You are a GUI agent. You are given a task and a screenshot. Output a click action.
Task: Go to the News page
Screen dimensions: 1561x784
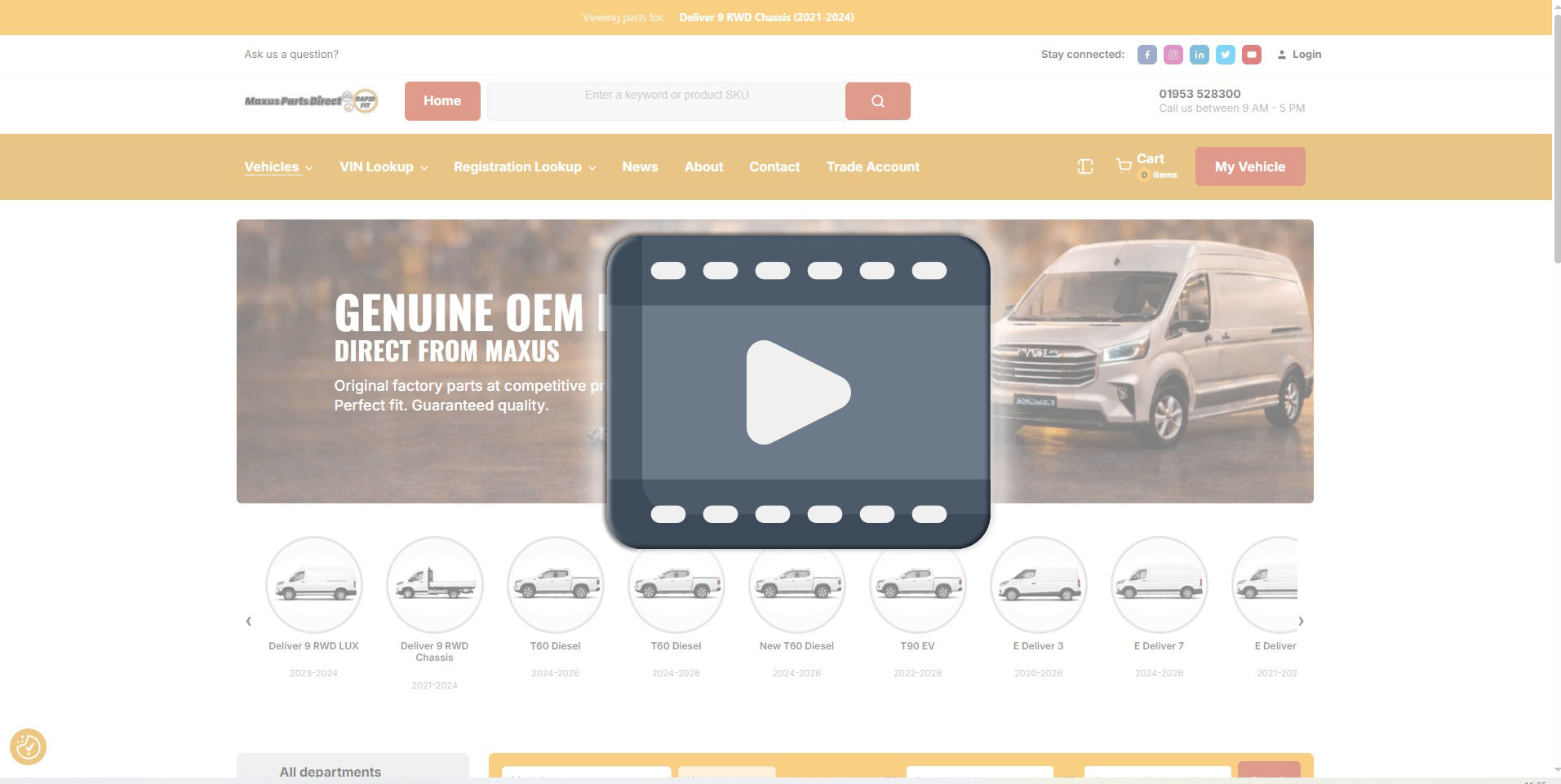point(640,166)
